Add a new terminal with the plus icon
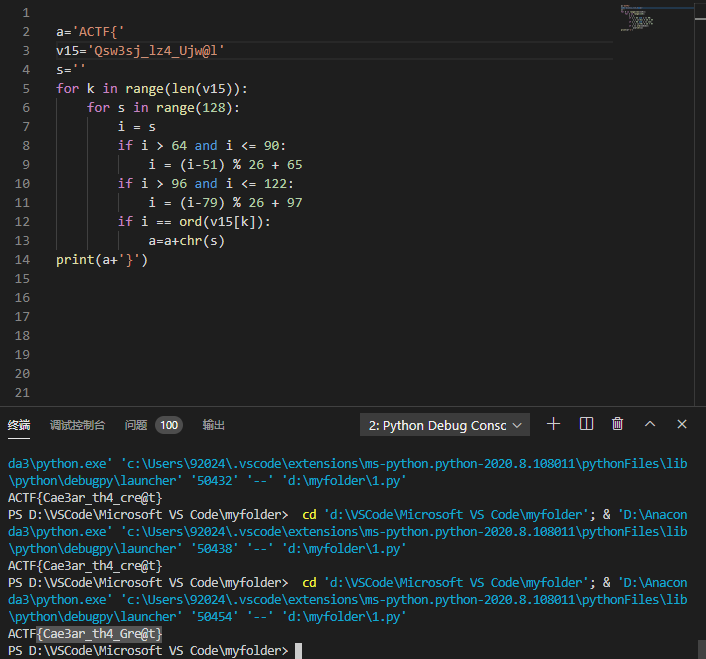The width and height of the screenshot is (706, 659). point(553,424)
